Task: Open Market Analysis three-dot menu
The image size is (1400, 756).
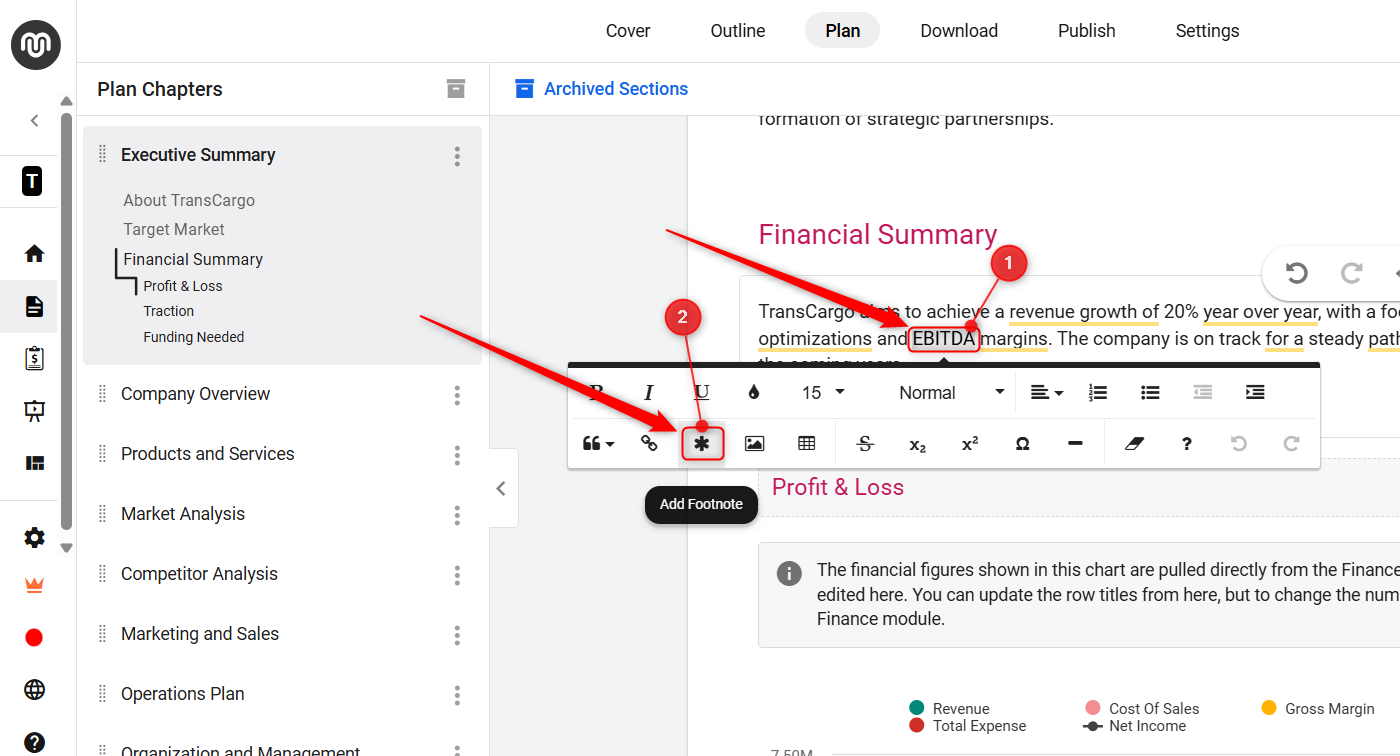Action: [457, 515]
